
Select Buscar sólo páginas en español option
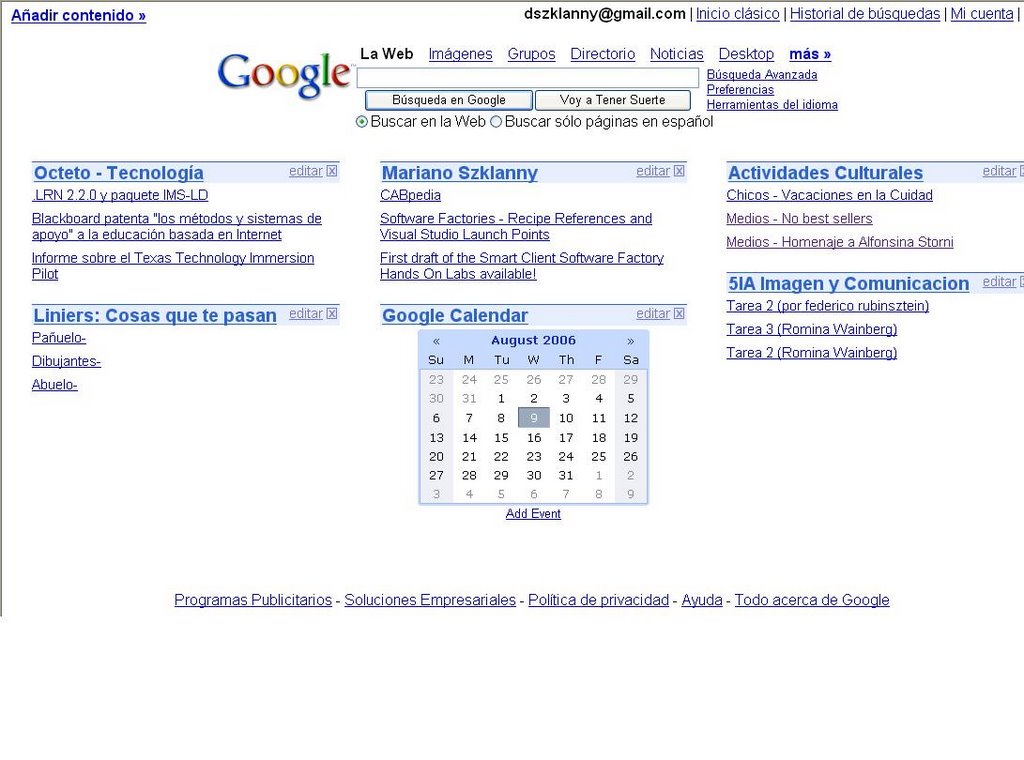pos(496,122)
